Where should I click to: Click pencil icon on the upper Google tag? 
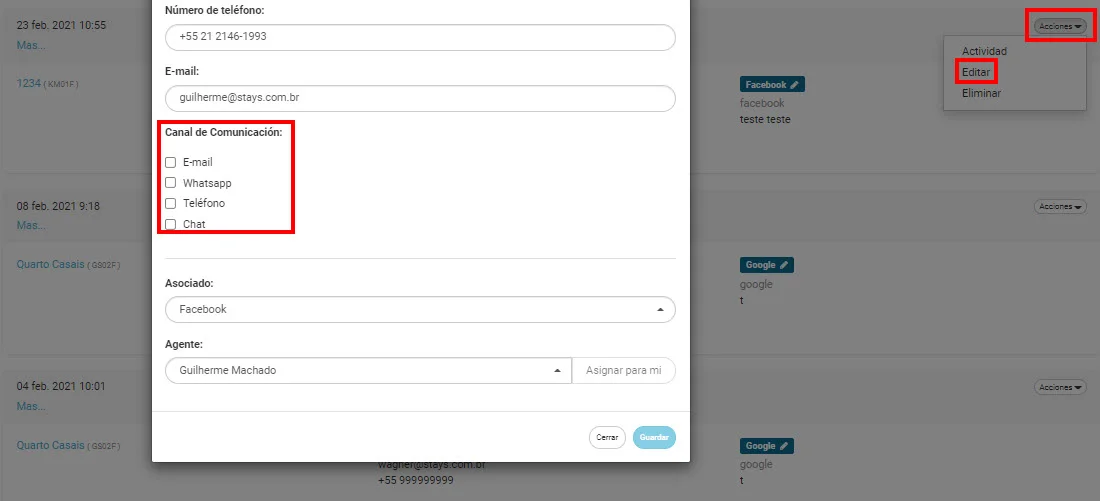coord(784,265)
